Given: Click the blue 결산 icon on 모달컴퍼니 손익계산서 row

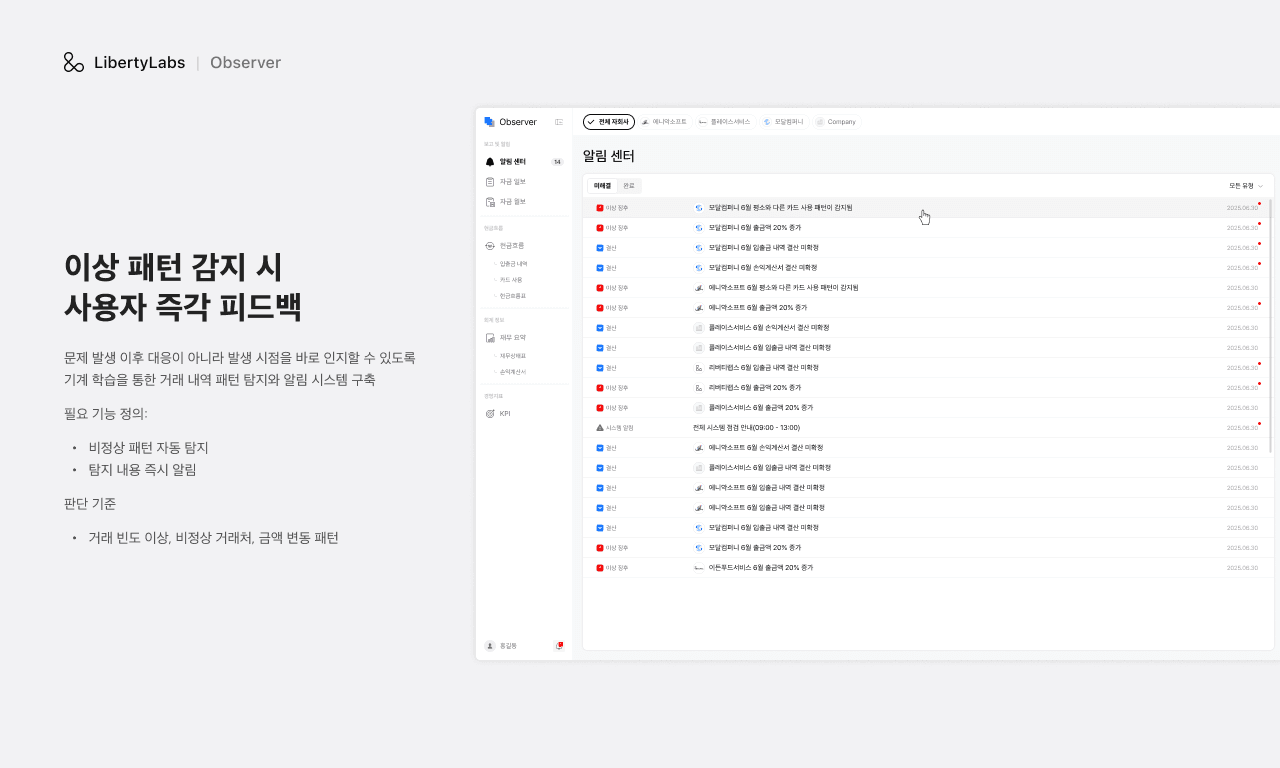Looking at the screenshot, I should point(600,268).
